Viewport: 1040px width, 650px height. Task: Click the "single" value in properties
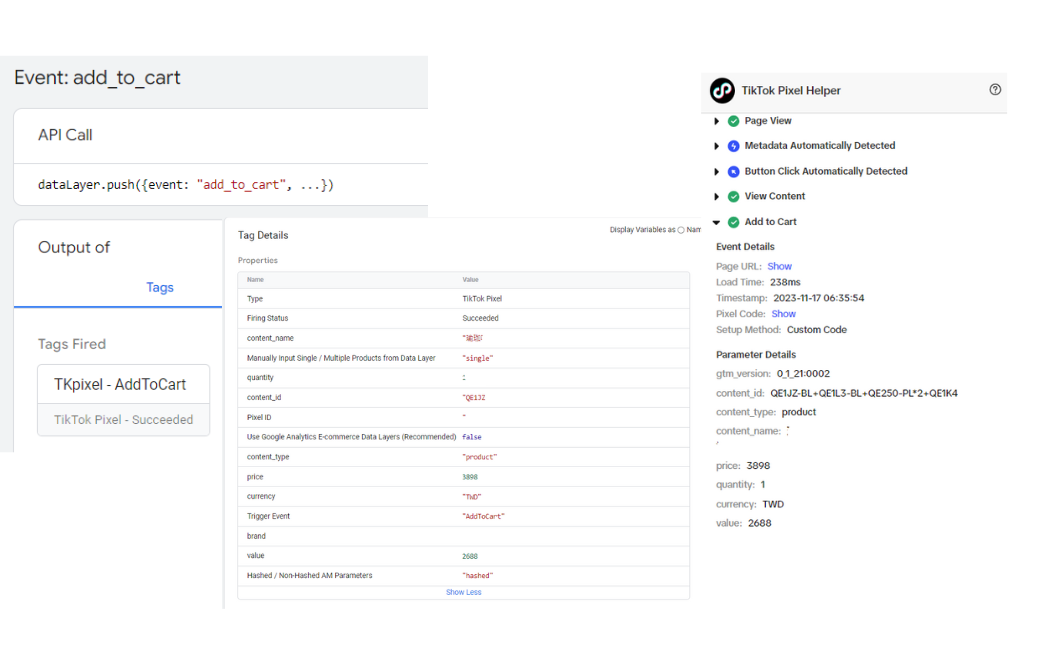[478, 358]
